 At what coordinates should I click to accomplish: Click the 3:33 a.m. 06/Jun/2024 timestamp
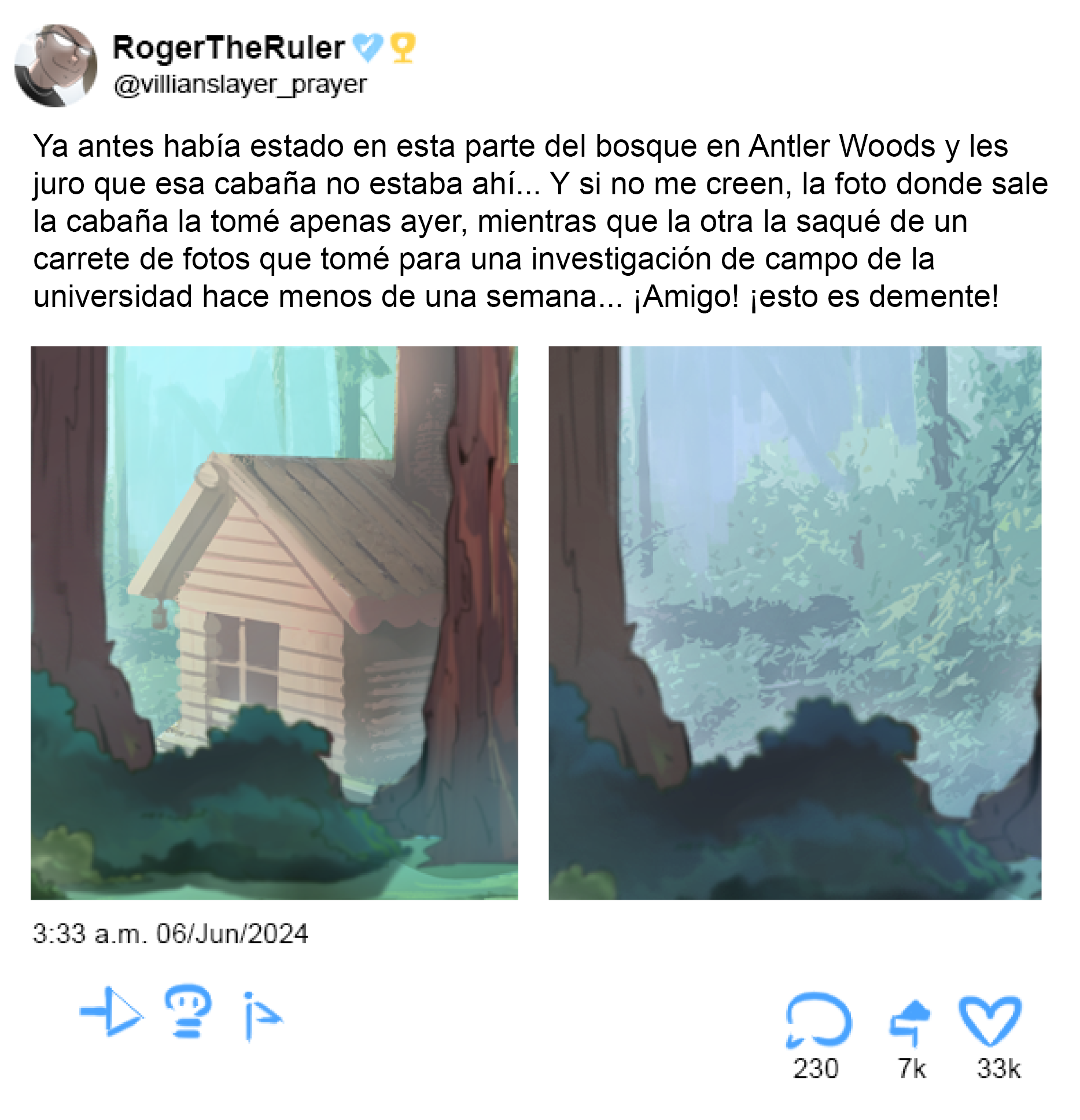tap(170, 934)
